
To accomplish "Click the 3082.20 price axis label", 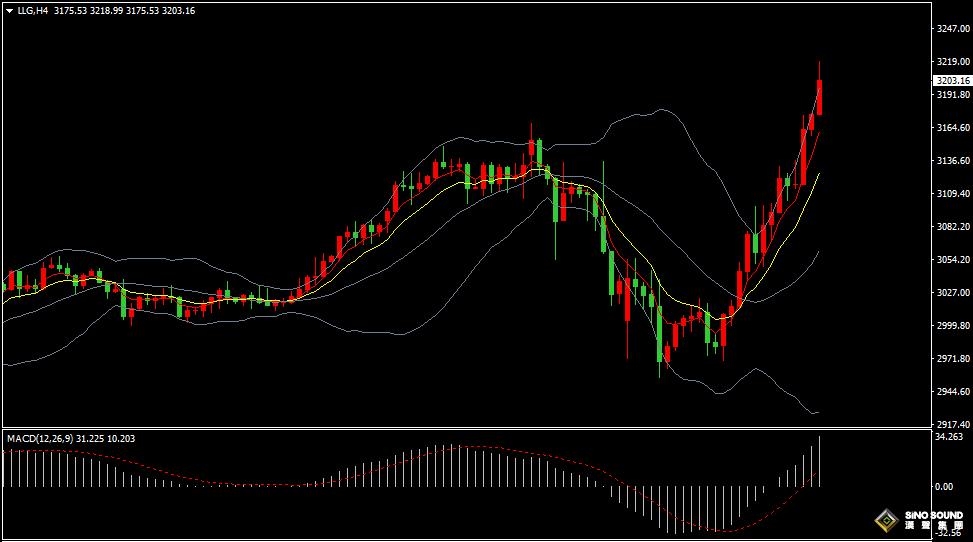I will pyautogui.click(x=951, y=227).
